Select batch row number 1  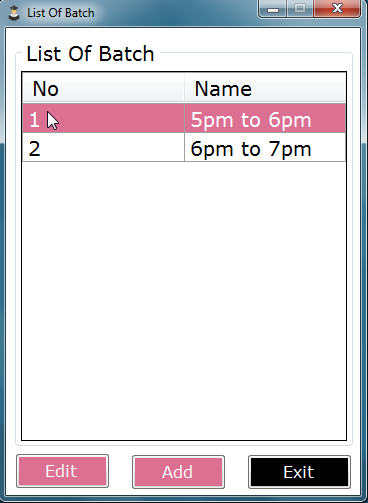[184, 118]
